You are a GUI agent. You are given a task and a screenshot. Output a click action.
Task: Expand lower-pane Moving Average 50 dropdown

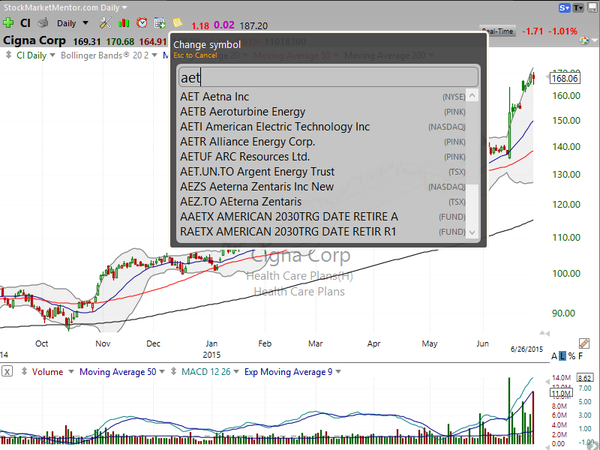[162, 372]
